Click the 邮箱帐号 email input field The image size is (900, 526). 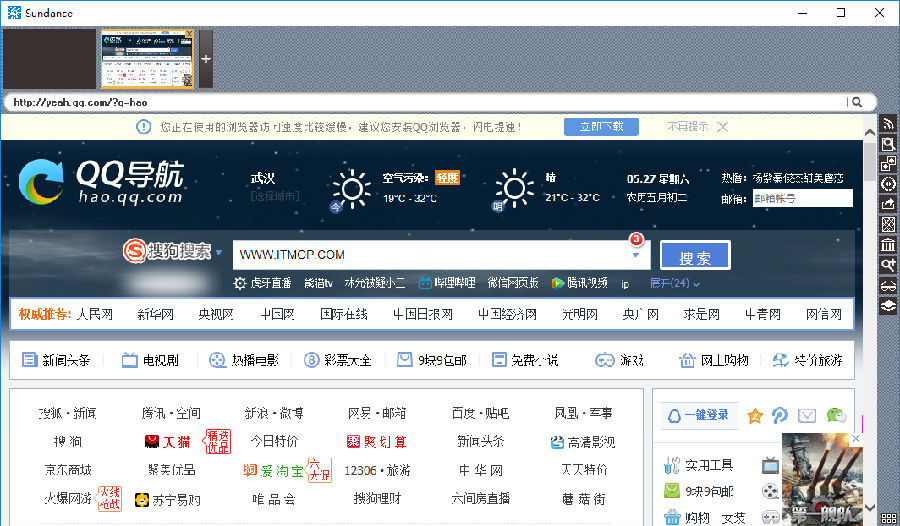802,198
